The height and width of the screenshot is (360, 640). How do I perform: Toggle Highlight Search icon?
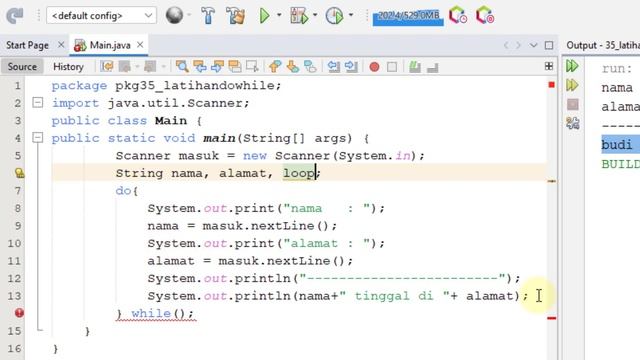[235, 66]
